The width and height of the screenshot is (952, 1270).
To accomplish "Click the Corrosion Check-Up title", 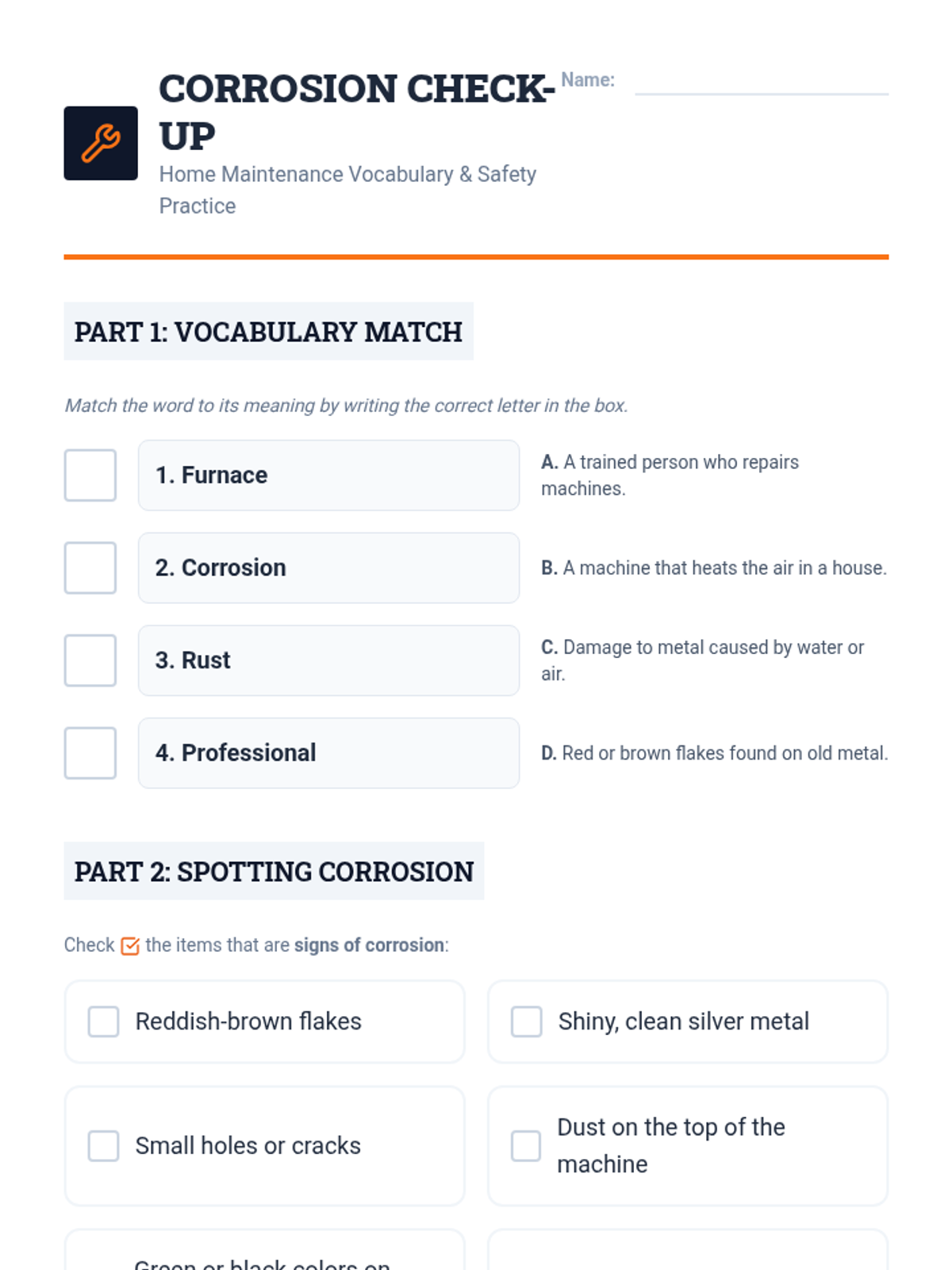I will click(x=357, y=112).
